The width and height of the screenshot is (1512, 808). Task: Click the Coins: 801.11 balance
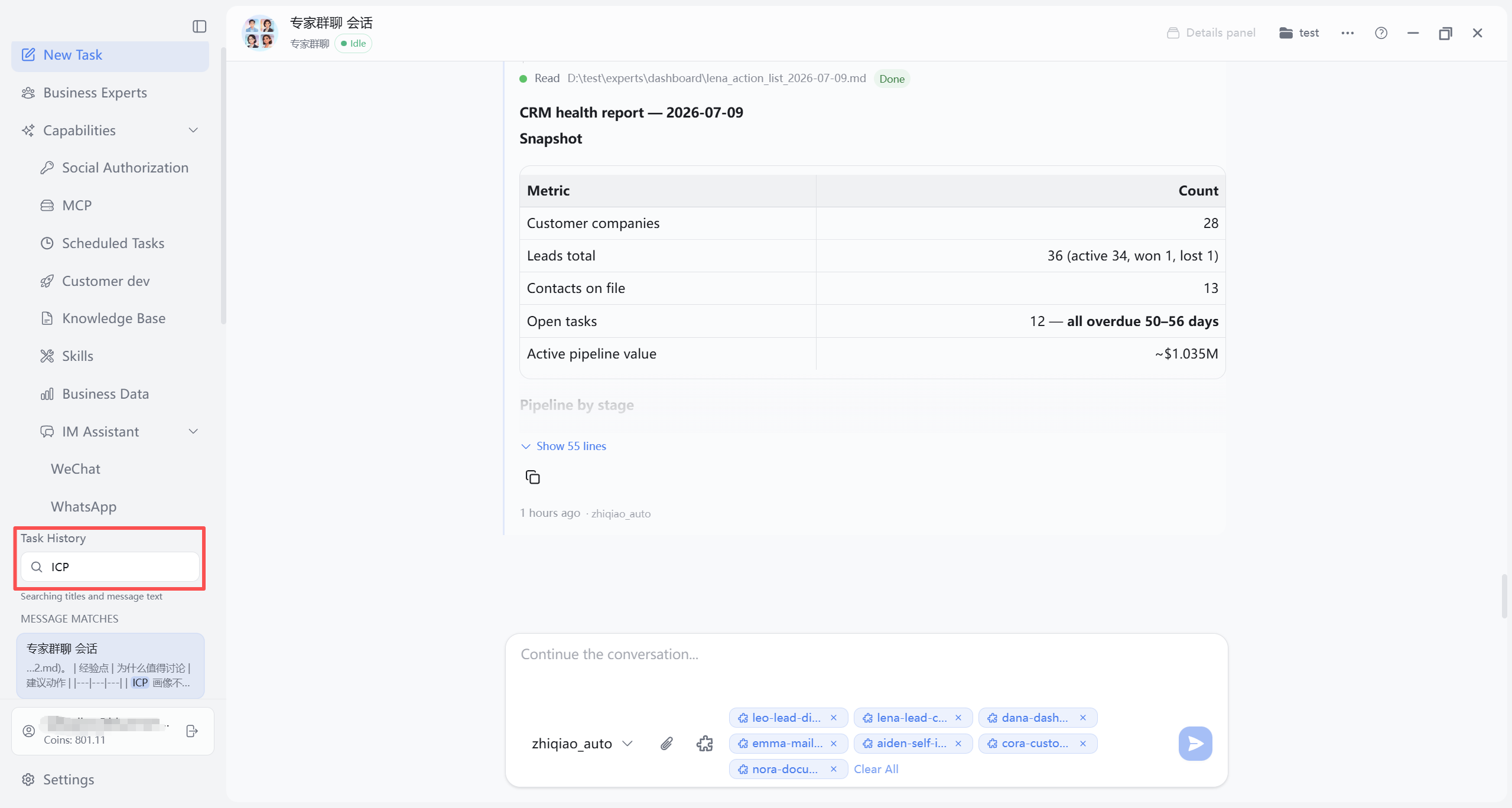74,740
